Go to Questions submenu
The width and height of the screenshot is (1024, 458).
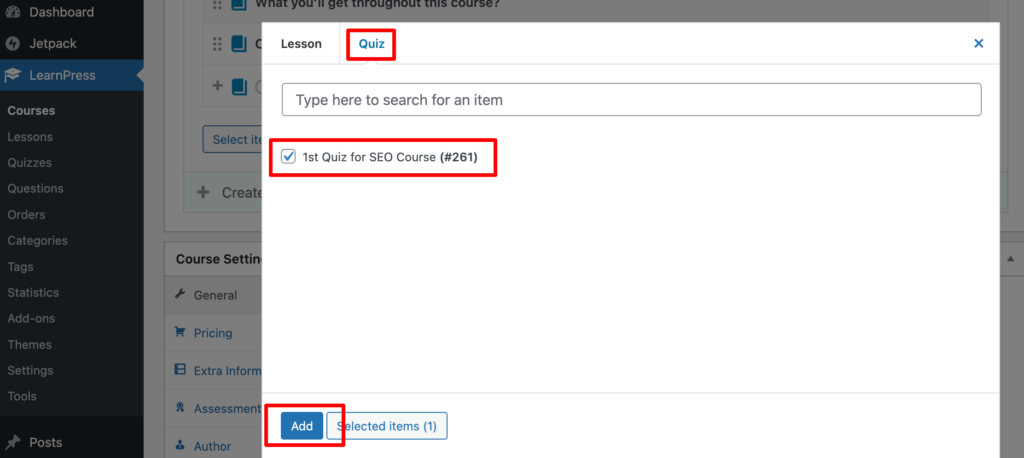(x=35, y=189)
